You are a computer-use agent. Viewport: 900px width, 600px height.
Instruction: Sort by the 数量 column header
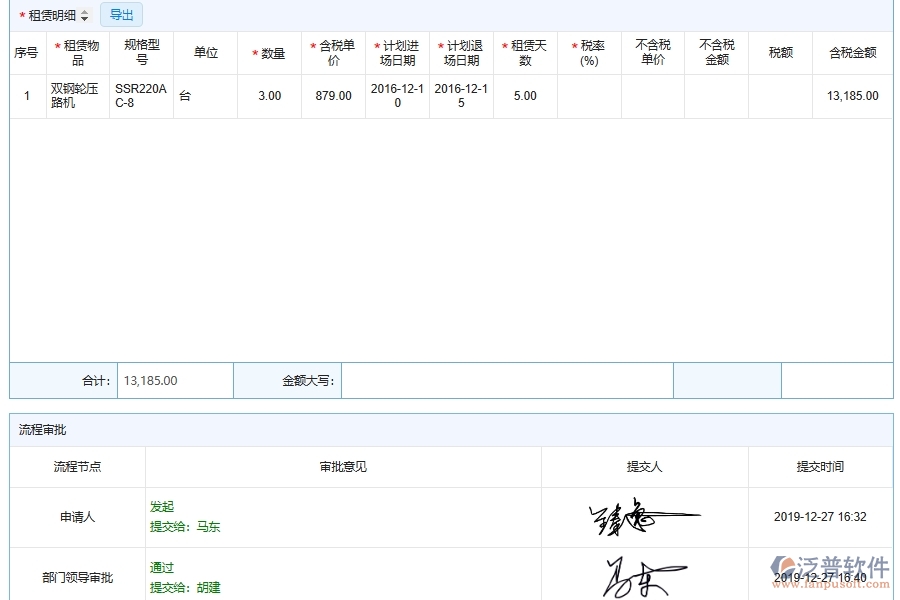point(269,53)
